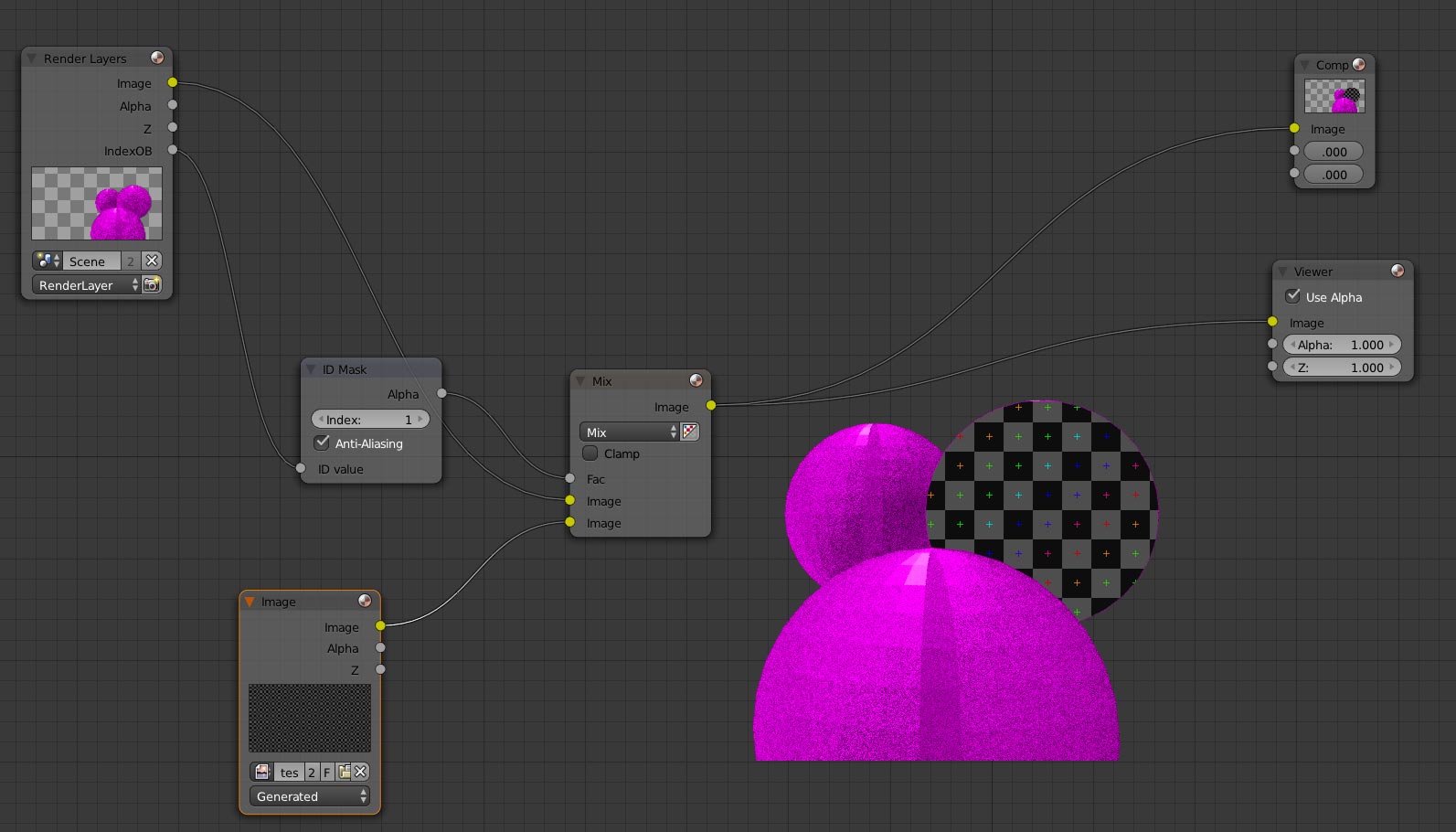Click ID value input socket on ID Mask
1456x832 pixels.
pyautogui.click(x=301, y=468)
